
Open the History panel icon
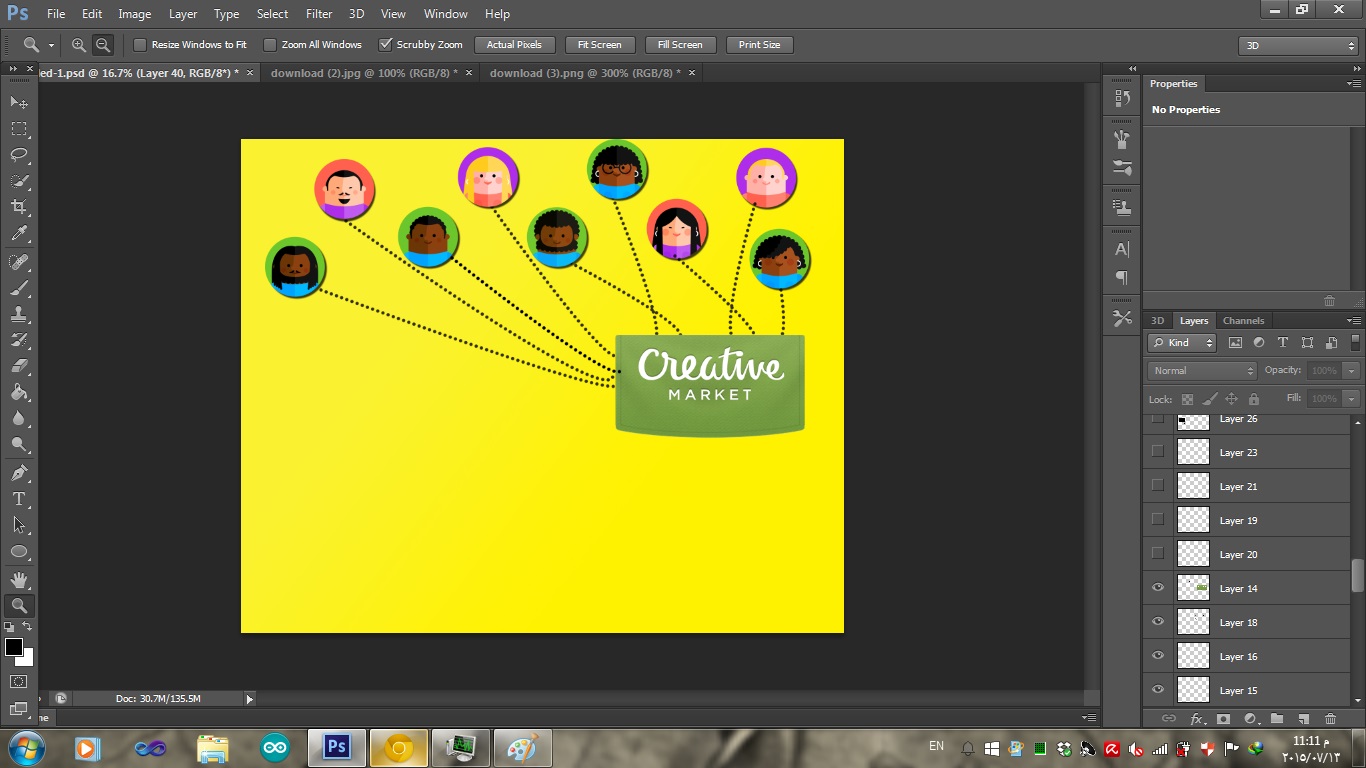pos(1122,98)
